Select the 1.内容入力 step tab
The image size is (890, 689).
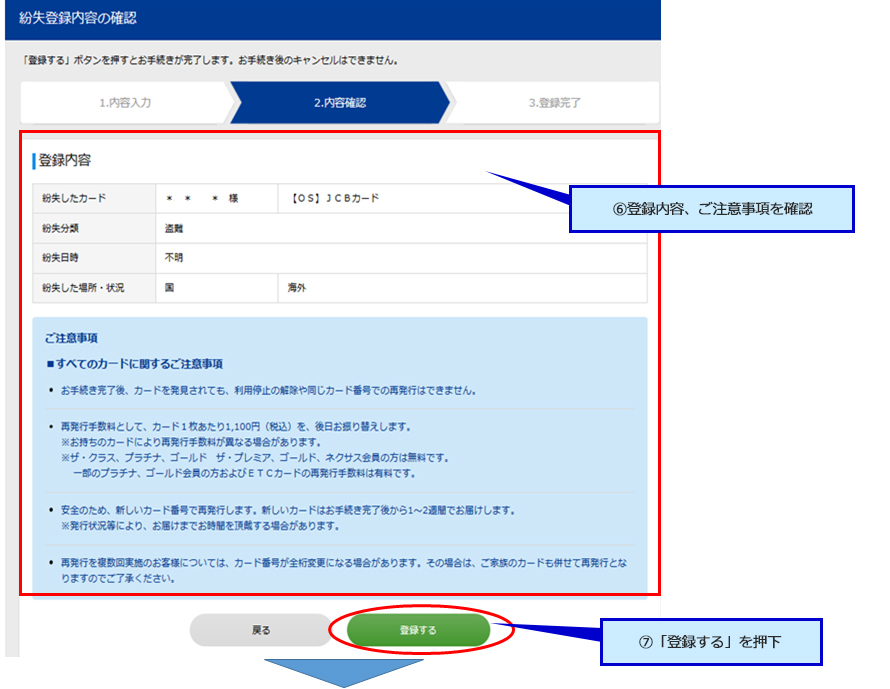(125, 103)
